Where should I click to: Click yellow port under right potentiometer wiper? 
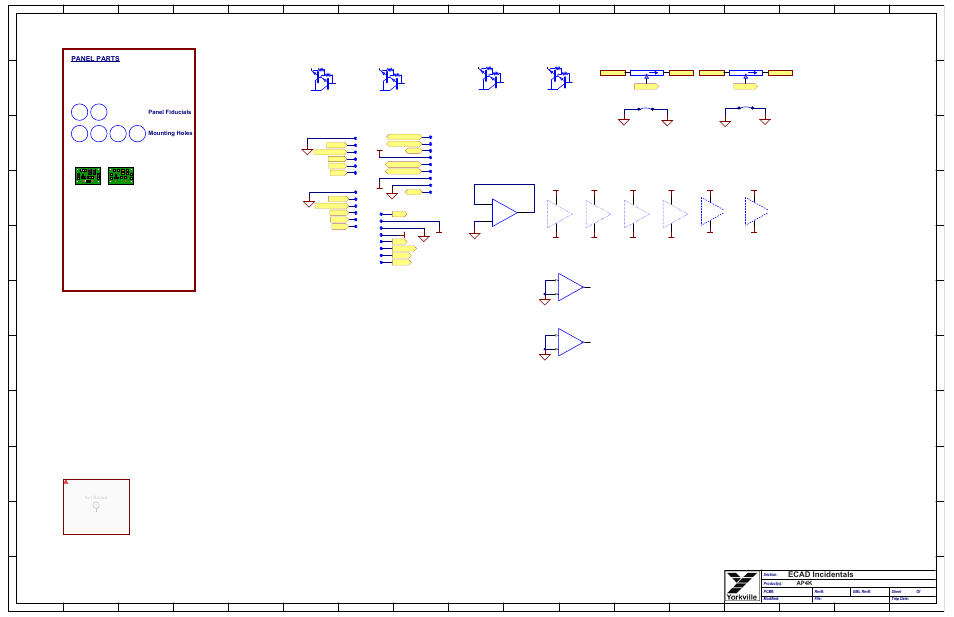745,86
